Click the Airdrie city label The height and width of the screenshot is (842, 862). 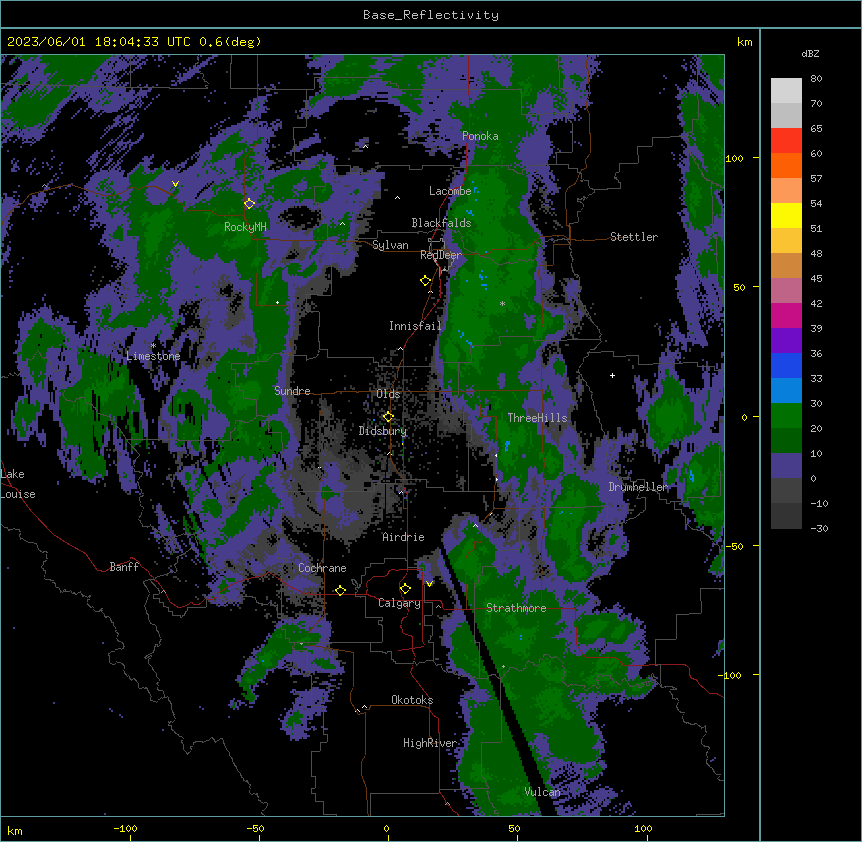point(404,537)
